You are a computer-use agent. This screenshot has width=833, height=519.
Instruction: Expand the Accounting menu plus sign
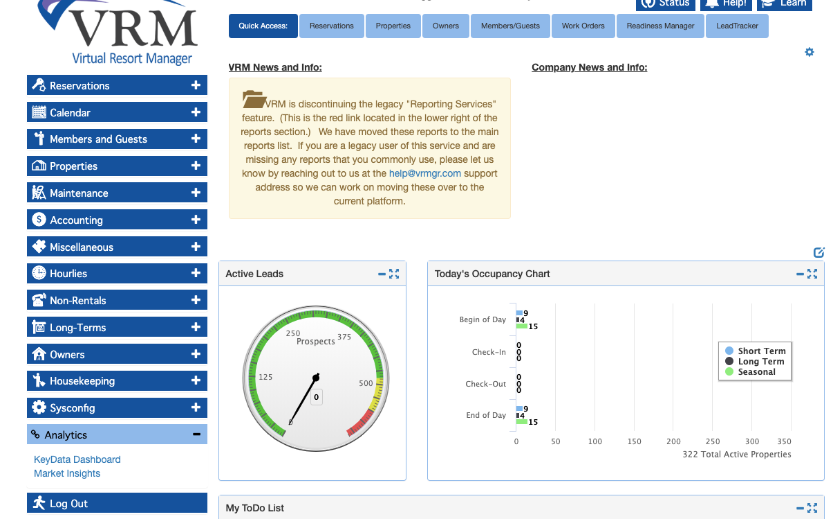(196, 219)
